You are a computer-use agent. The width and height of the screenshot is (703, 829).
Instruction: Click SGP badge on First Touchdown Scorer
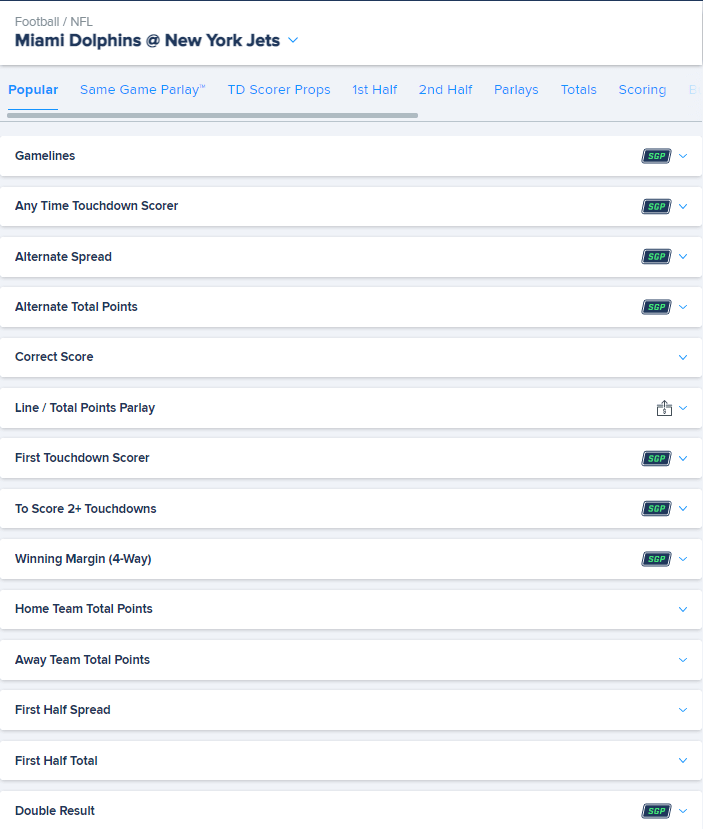pyautogui.click(x=656, y=458)
